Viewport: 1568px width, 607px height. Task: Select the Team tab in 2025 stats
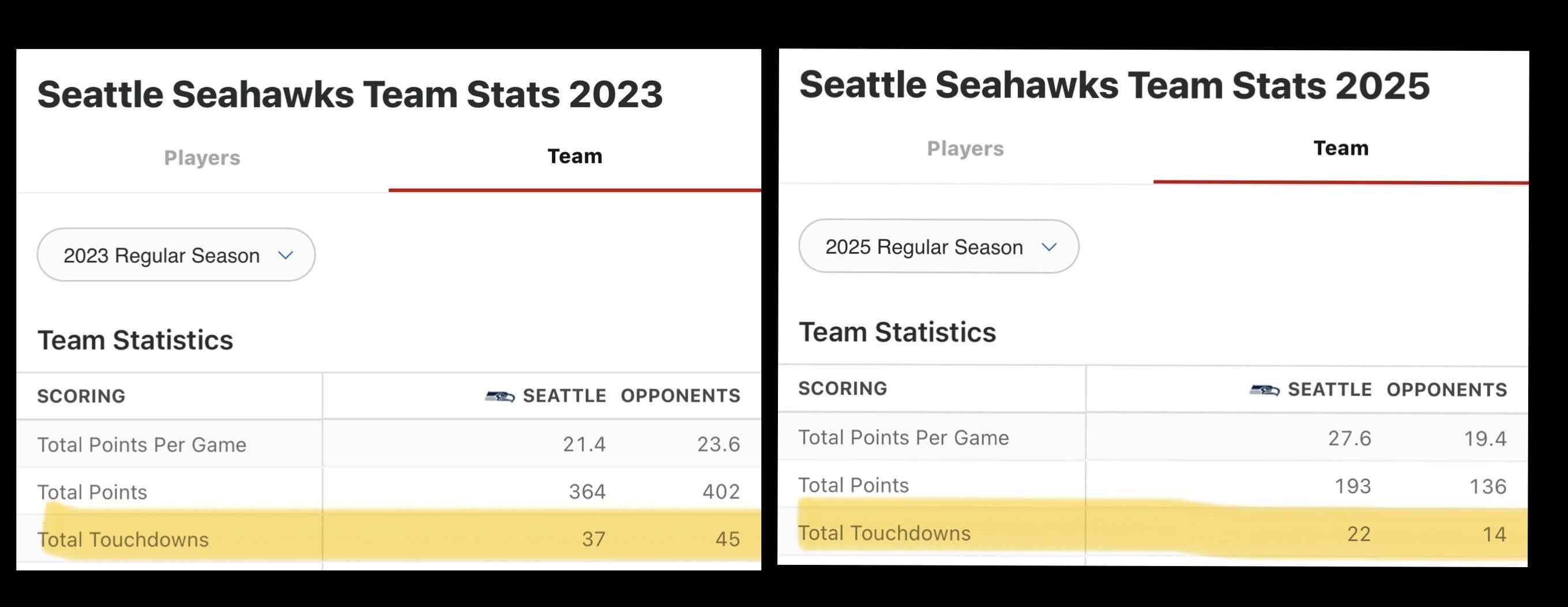pos(1340,148)
